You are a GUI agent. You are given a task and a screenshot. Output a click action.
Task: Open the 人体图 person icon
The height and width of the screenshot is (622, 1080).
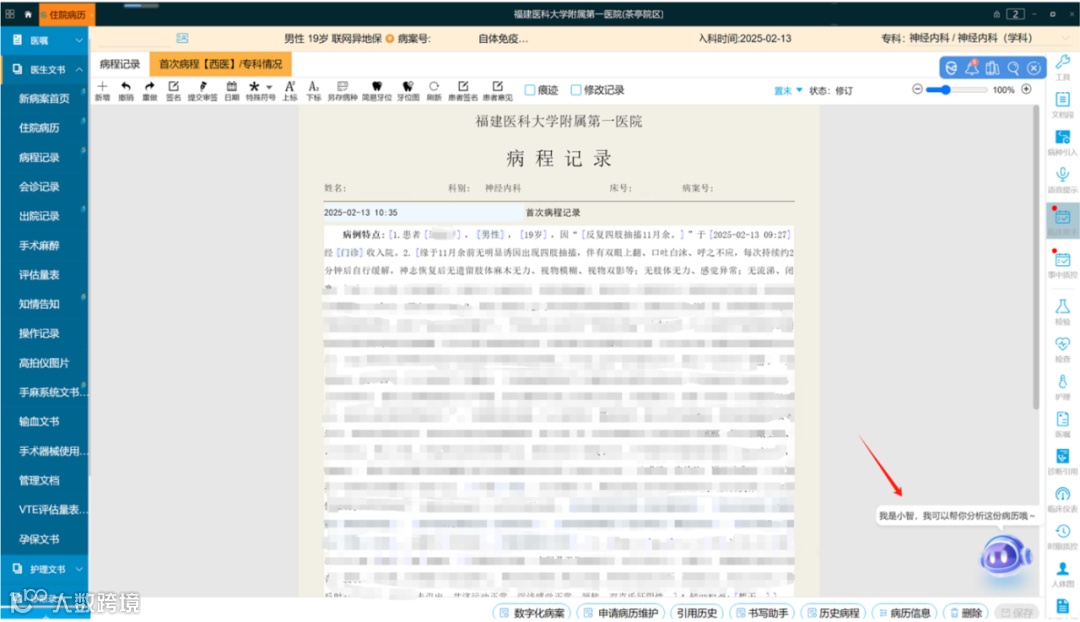point(1063,568)
